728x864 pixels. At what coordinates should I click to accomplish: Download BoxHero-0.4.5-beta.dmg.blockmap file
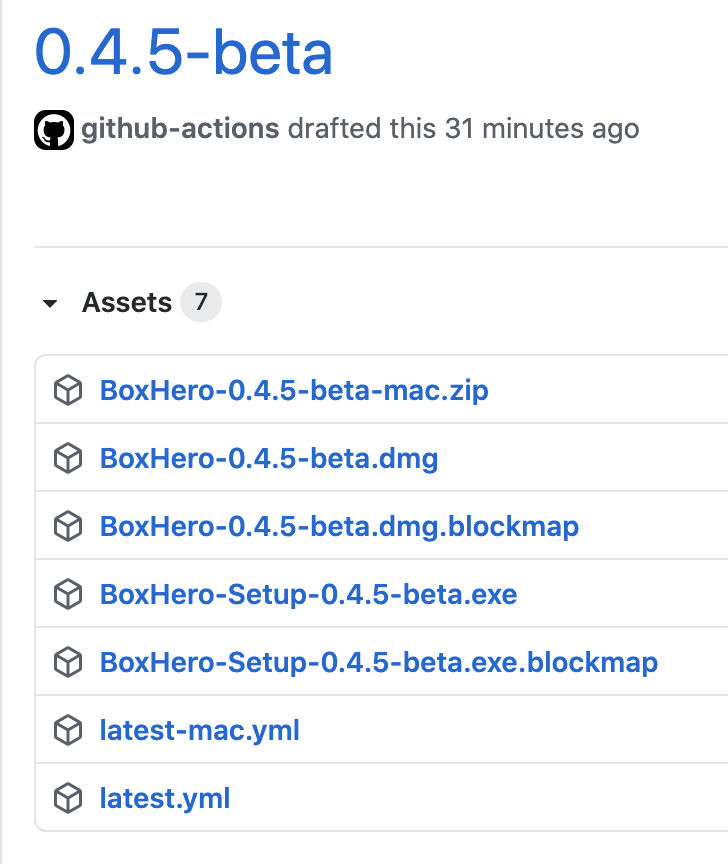339,526
